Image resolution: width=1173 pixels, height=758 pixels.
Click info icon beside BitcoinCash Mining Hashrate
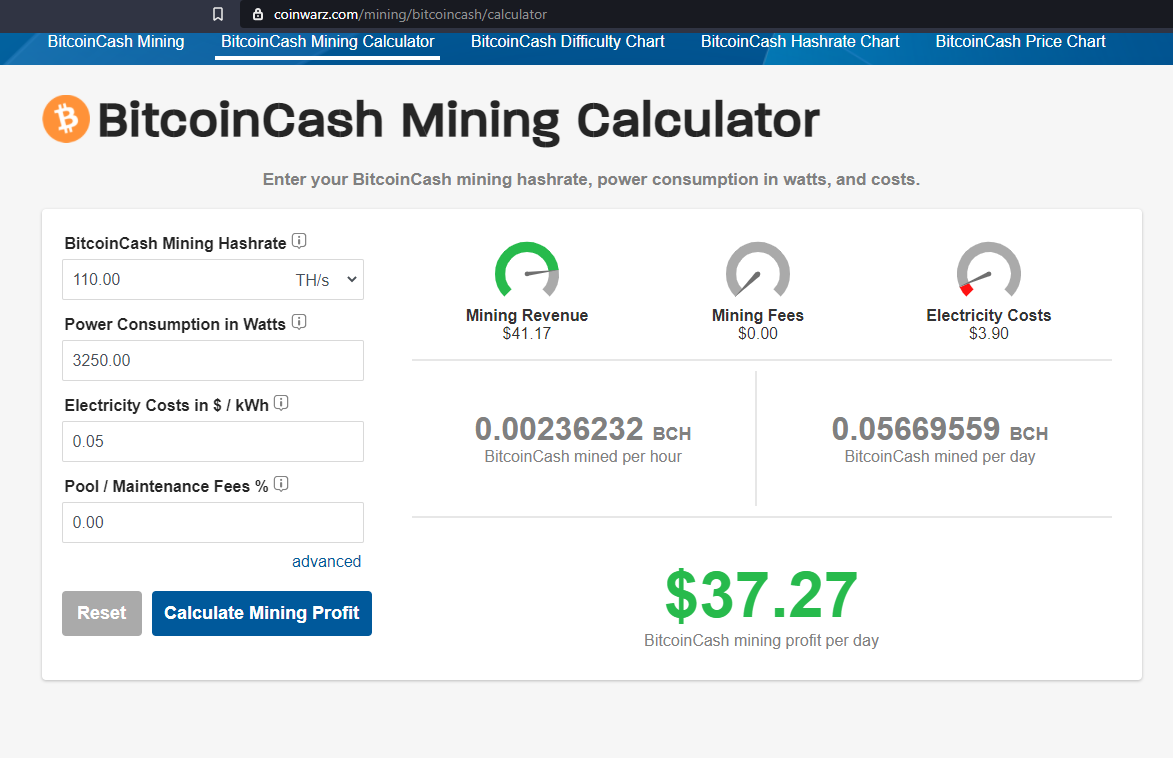(x=299, y=241)
